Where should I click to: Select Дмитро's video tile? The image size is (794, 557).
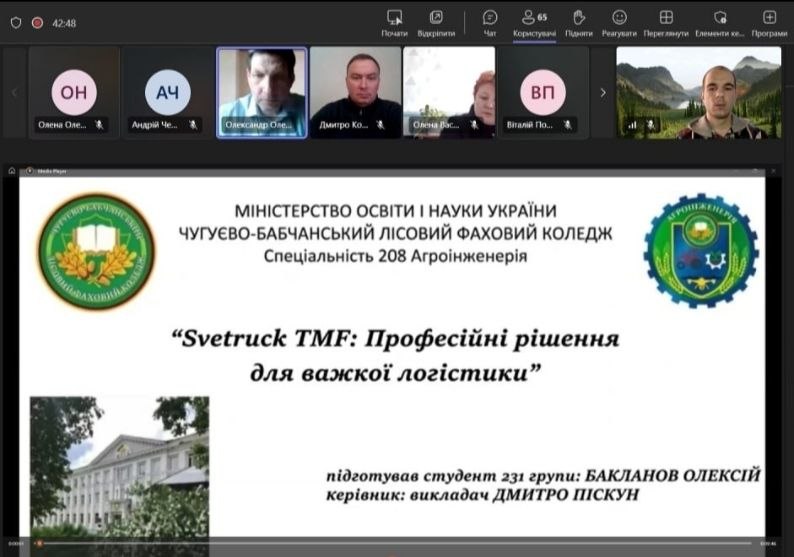355,90
